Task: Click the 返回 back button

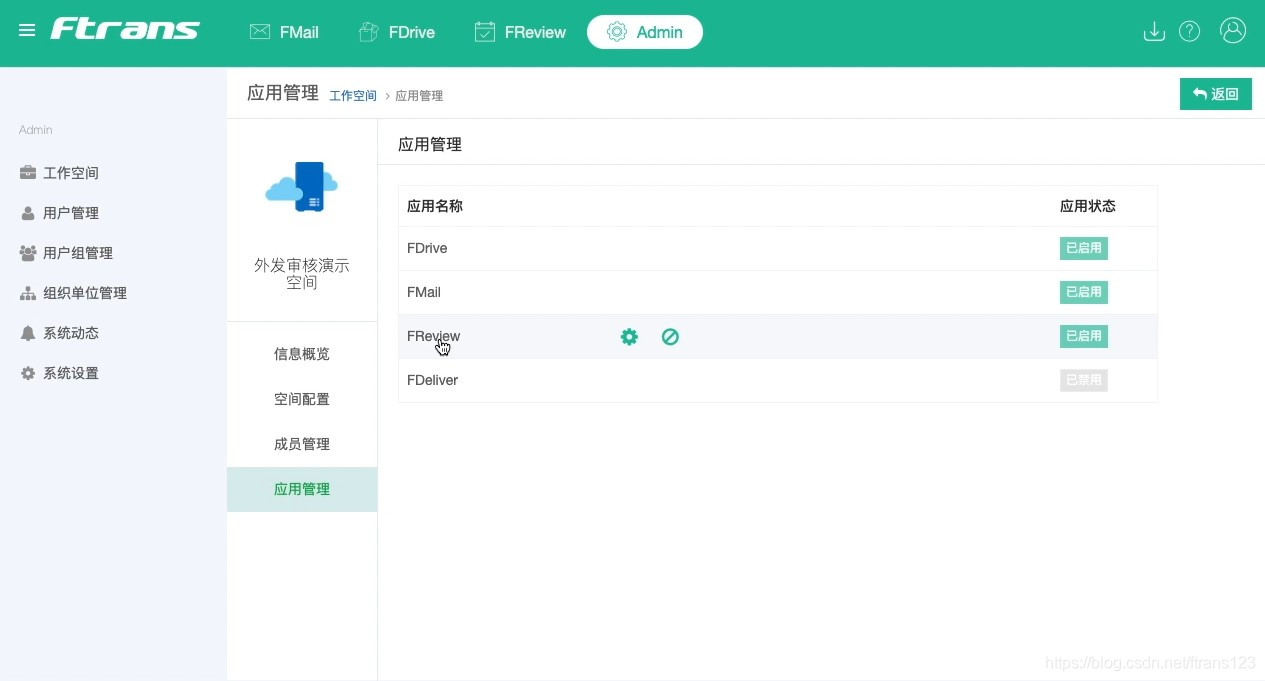Action: [1215, 94]
